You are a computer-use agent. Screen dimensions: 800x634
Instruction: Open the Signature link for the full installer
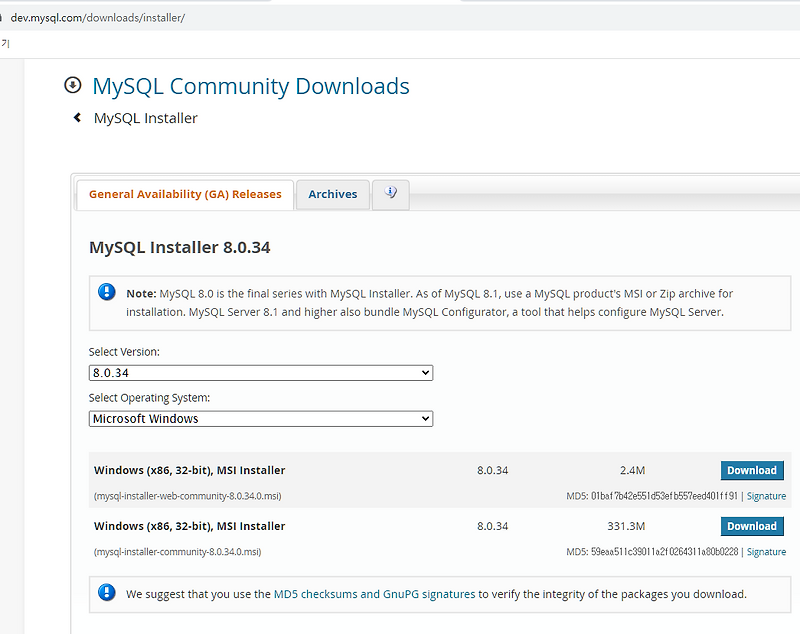pos(766,551)
